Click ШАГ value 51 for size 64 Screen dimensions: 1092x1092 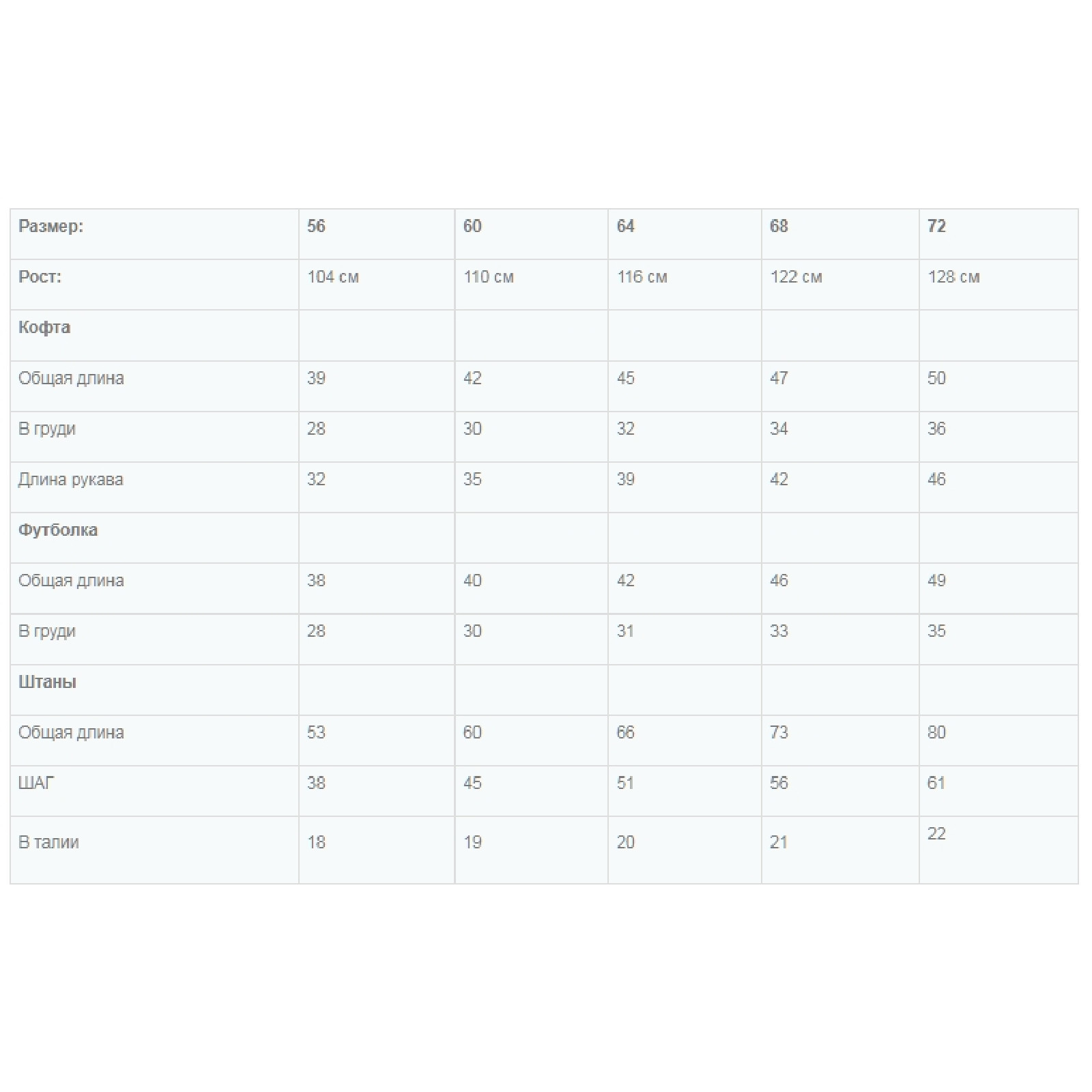coord(625,783)
